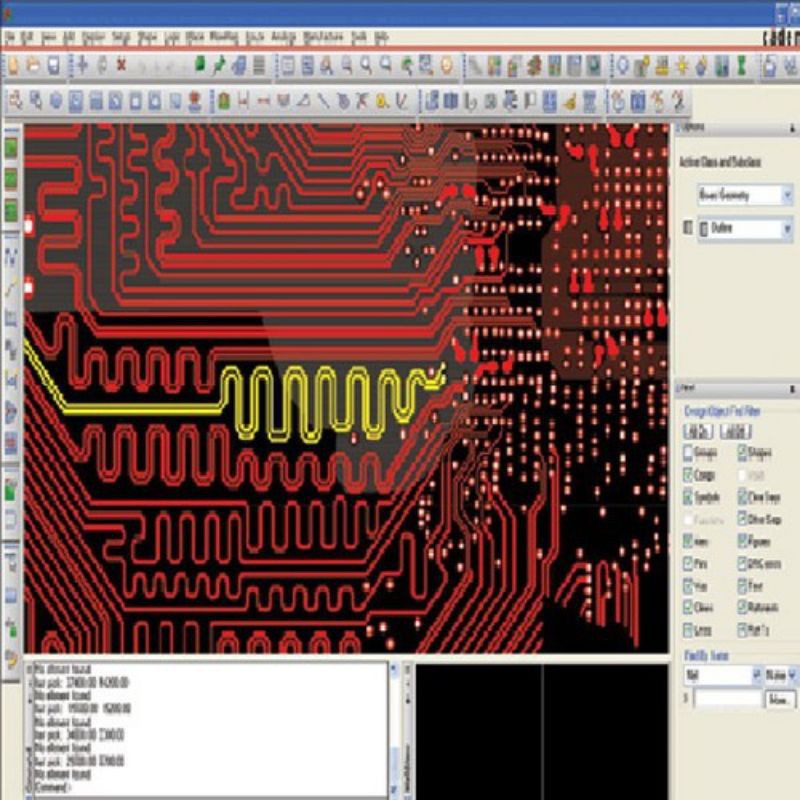Click the Find By Name text field
800x800 pixels.
click(728, 699)
